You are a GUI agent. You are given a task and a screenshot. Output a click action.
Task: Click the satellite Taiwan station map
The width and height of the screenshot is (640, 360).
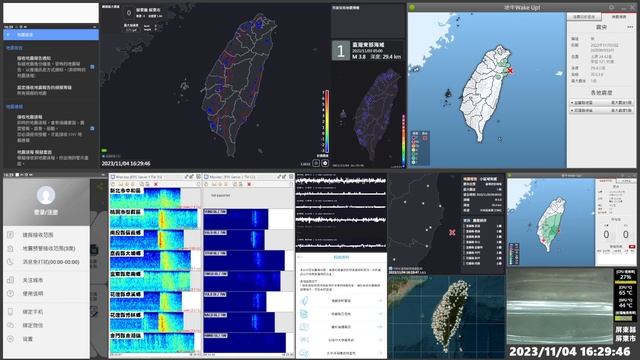[x=447, y=317]
